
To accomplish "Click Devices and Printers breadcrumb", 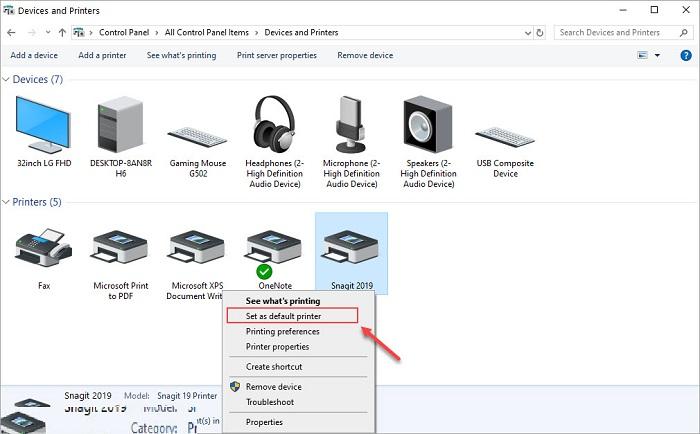I will pyautogui.click(x=301, y=33).
